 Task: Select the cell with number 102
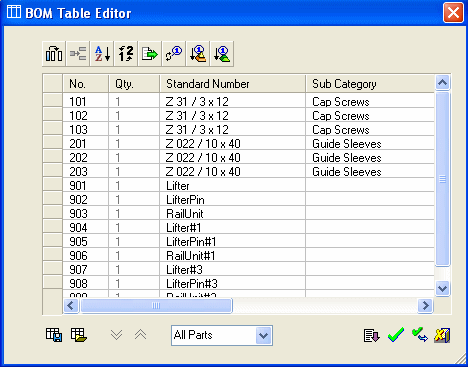(x=86, y=116)
